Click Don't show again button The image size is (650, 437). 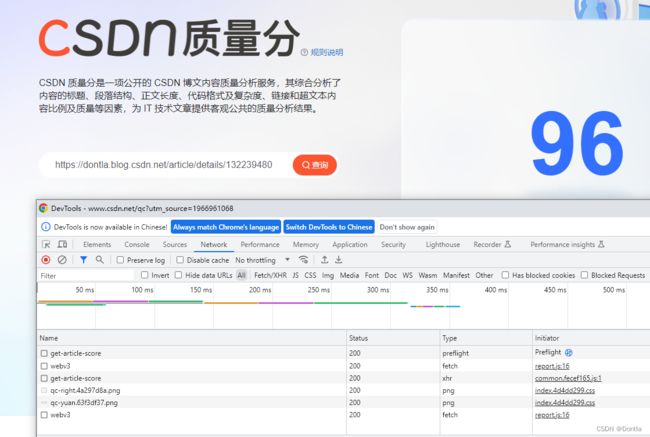tap(407, 227)
